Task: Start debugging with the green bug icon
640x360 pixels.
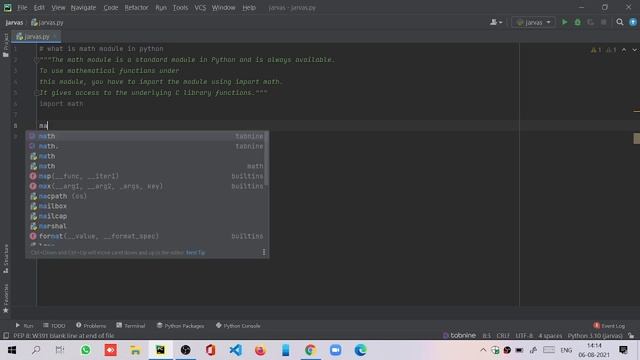Action: coord(578,22)
